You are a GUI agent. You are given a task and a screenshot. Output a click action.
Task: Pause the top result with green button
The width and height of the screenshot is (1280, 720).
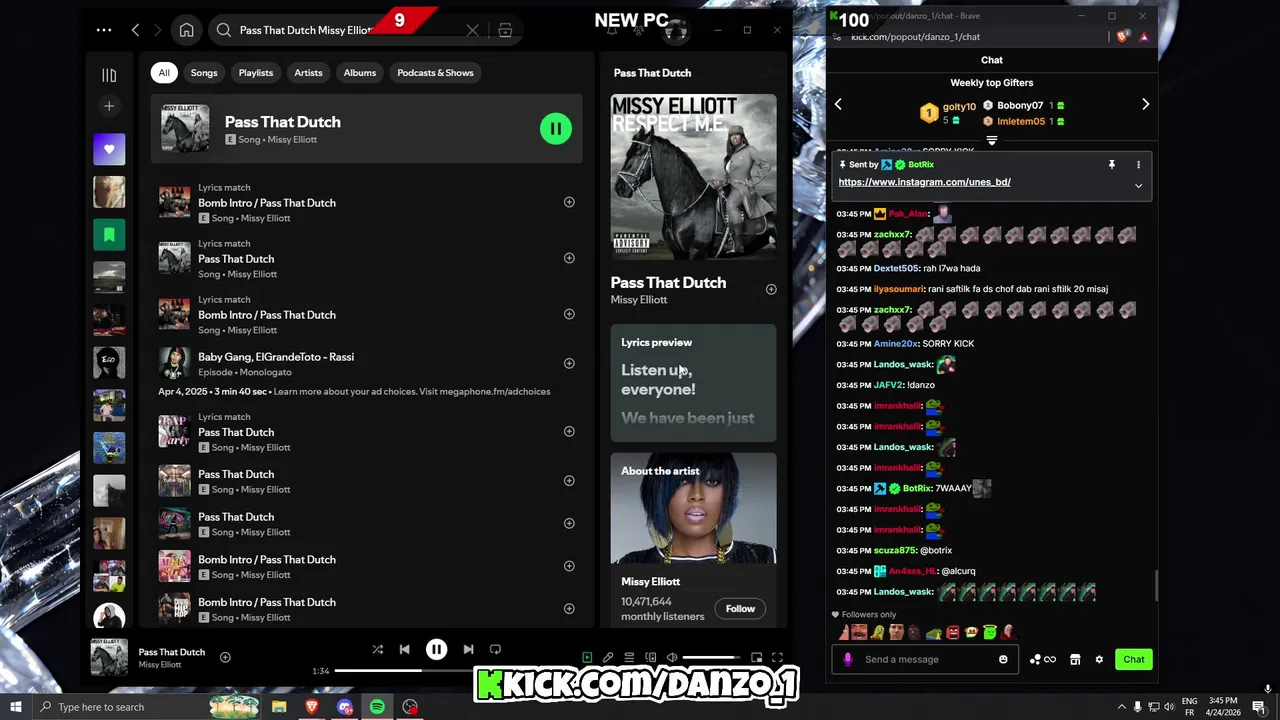tap(556, 128)
